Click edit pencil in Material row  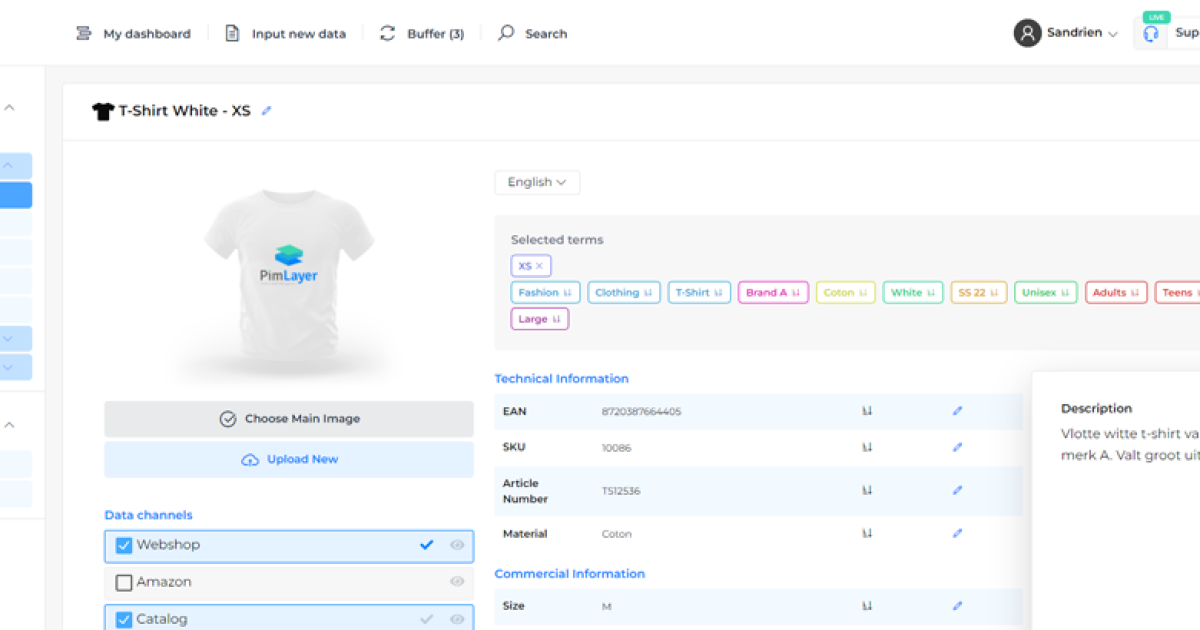pos(957,534)
